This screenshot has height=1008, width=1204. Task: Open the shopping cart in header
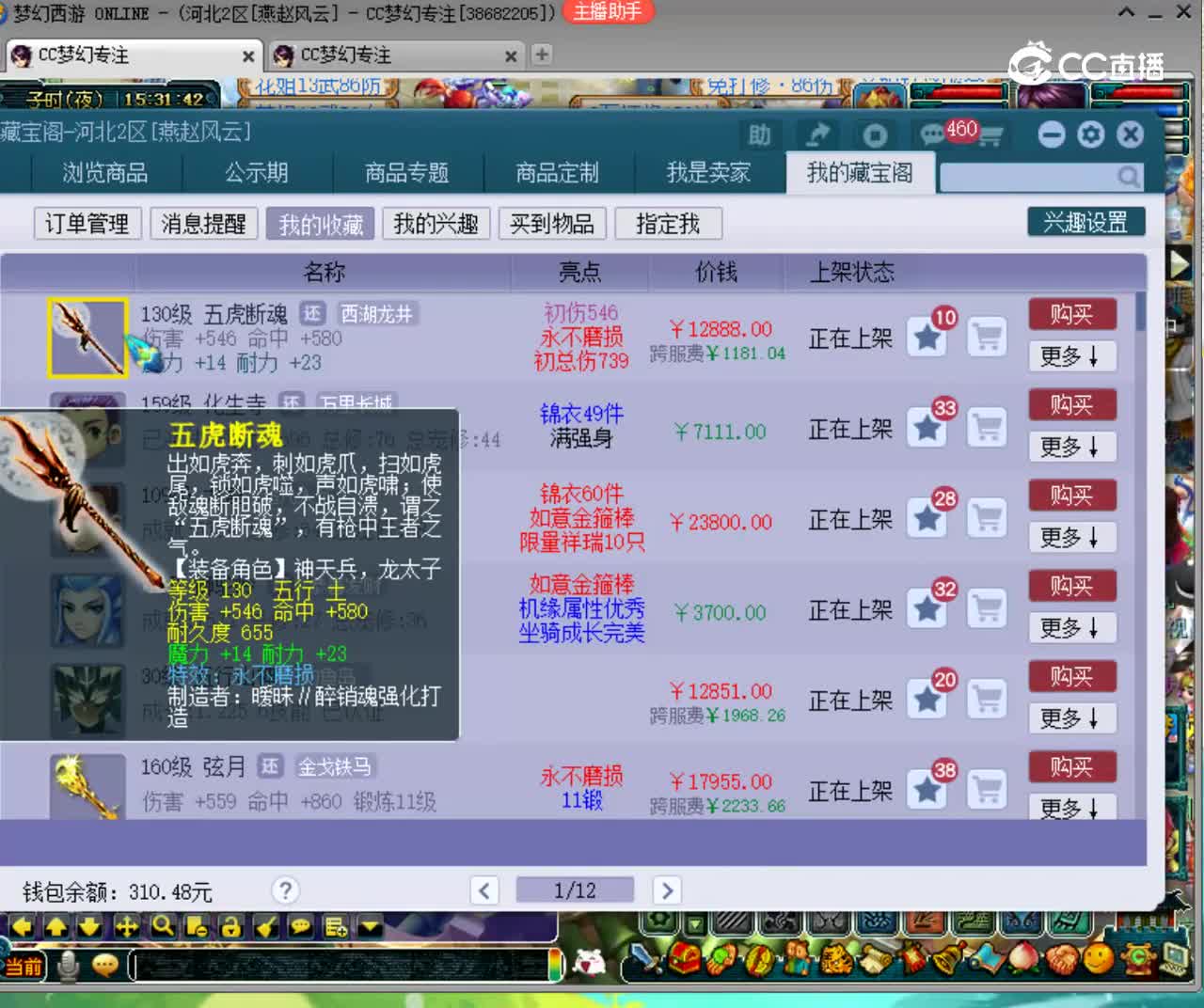[x=990, y=137]
